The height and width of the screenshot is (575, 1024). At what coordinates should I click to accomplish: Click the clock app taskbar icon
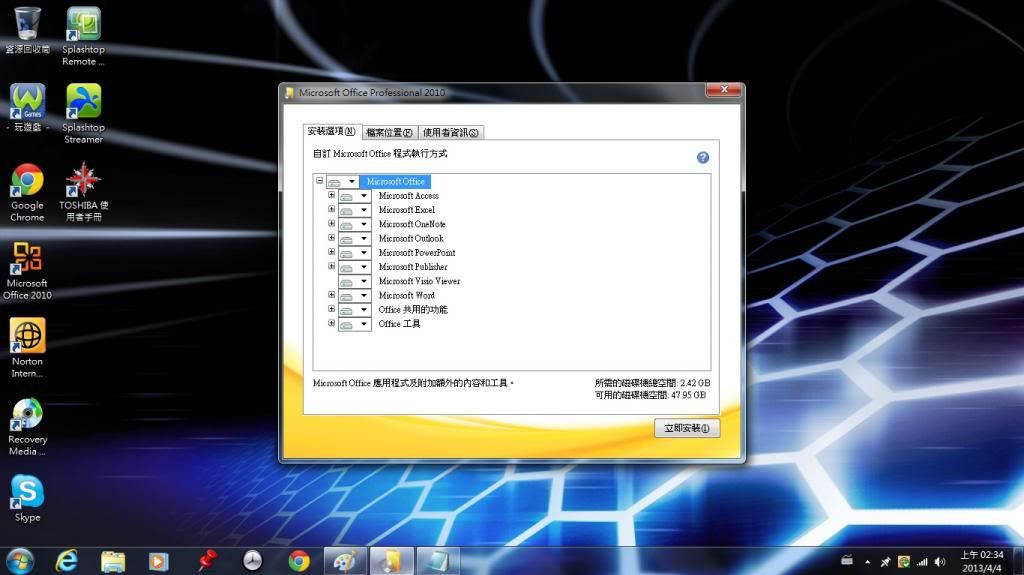tap(253, 561)
